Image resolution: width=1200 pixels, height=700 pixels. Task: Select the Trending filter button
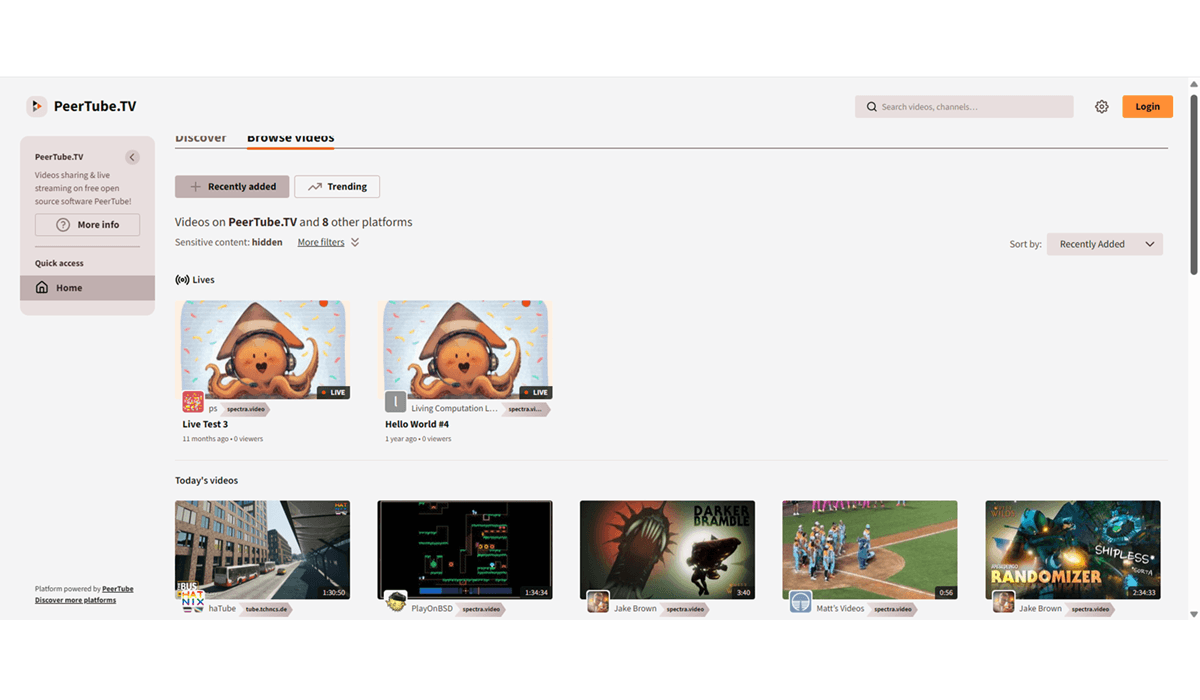pyautogui.click(x=337, y=187)
